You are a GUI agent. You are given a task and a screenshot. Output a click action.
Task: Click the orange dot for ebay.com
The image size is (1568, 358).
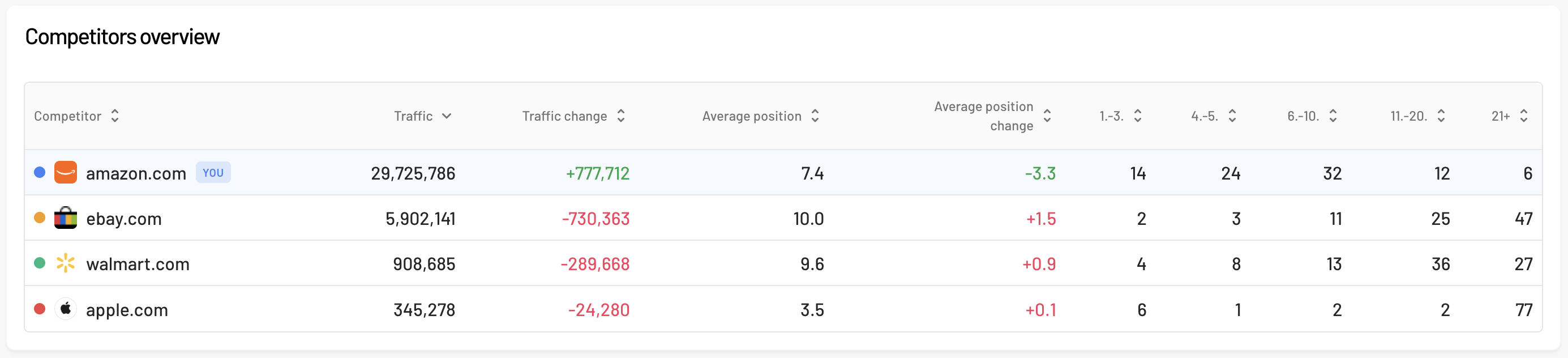(x=40, y=218)
